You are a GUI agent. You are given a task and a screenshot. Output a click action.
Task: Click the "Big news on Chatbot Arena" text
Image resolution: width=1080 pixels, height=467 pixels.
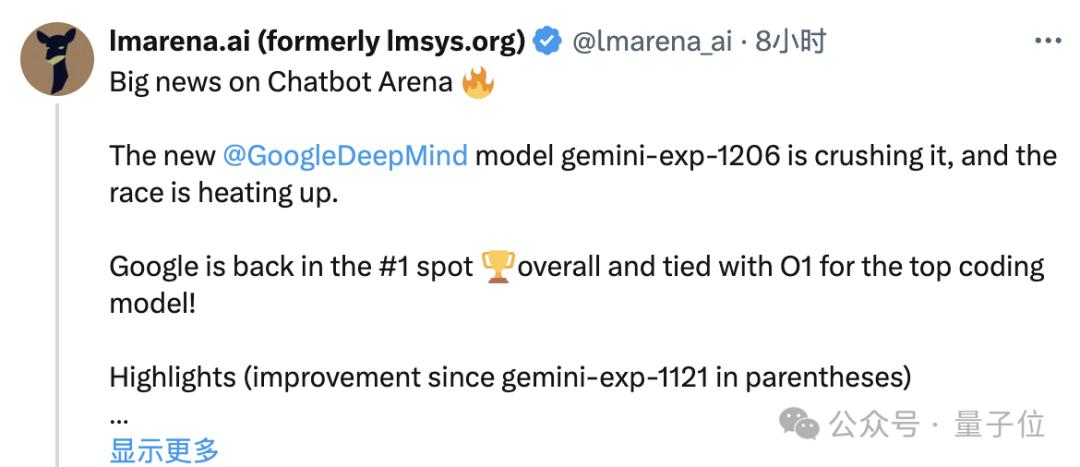281,82
